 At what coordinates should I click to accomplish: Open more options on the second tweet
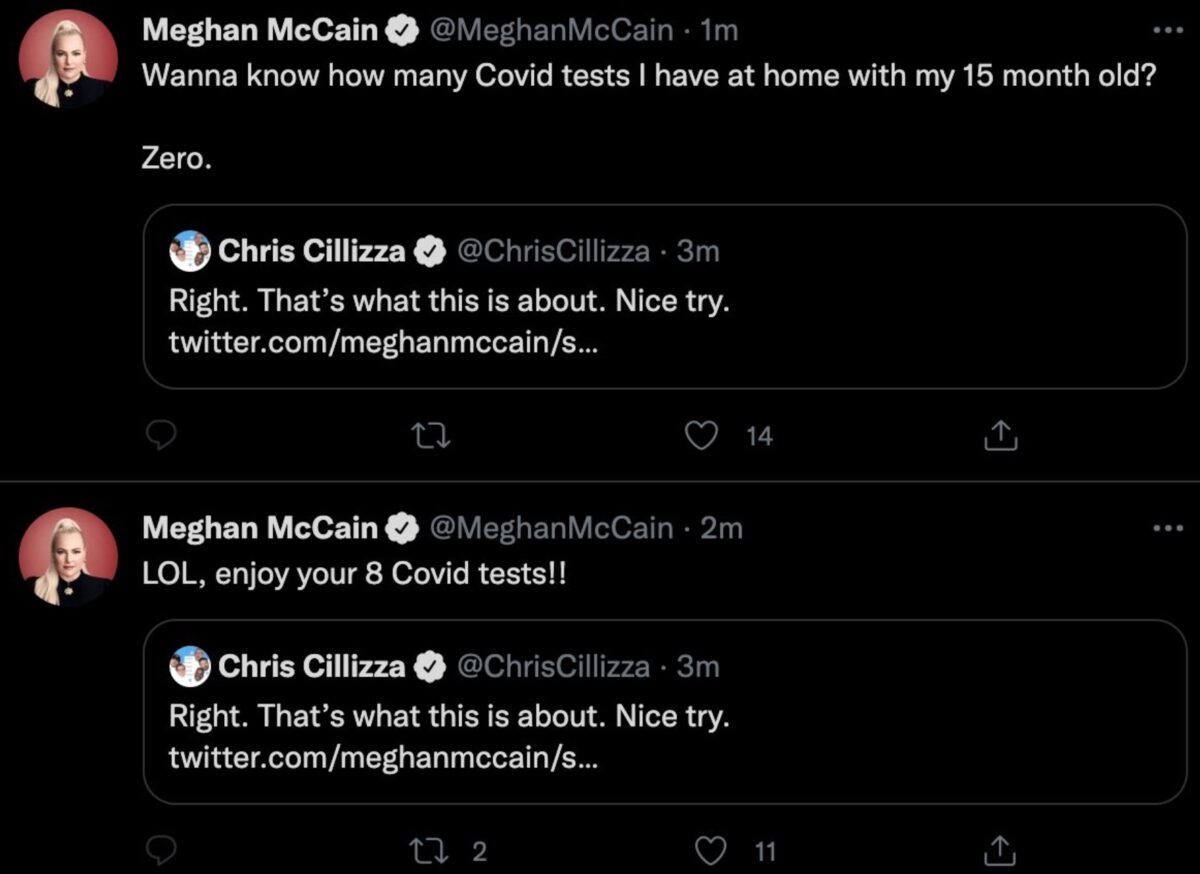coord(1167,527)
